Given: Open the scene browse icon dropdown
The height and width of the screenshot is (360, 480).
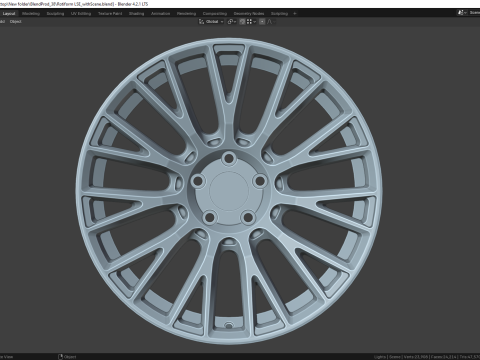Looking at the screenshot, I should tap(462, 13).
